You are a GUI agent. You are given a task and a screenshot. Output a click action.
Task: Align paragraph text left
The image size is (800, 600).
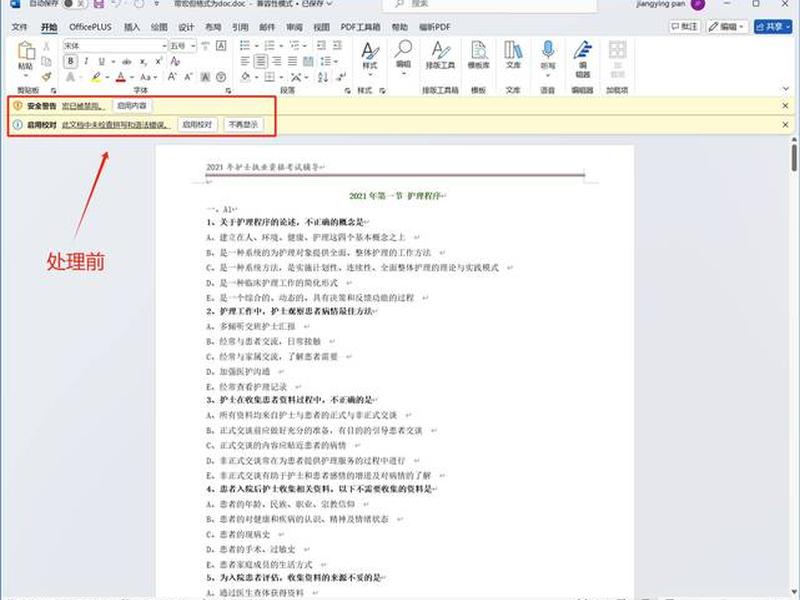point(245,61)
